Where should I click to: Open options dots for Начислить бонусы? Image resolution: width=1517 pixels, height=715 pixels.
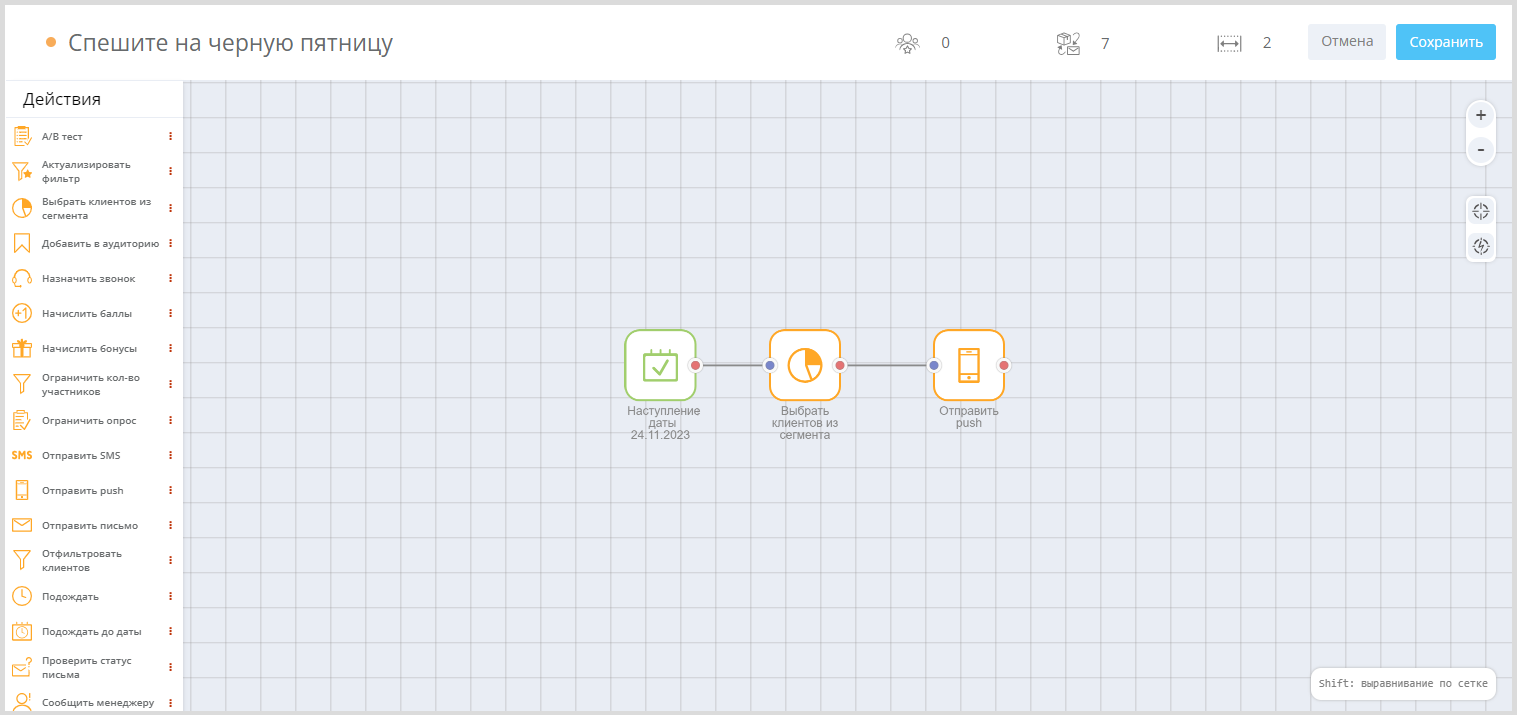click(x=170, y=348)
